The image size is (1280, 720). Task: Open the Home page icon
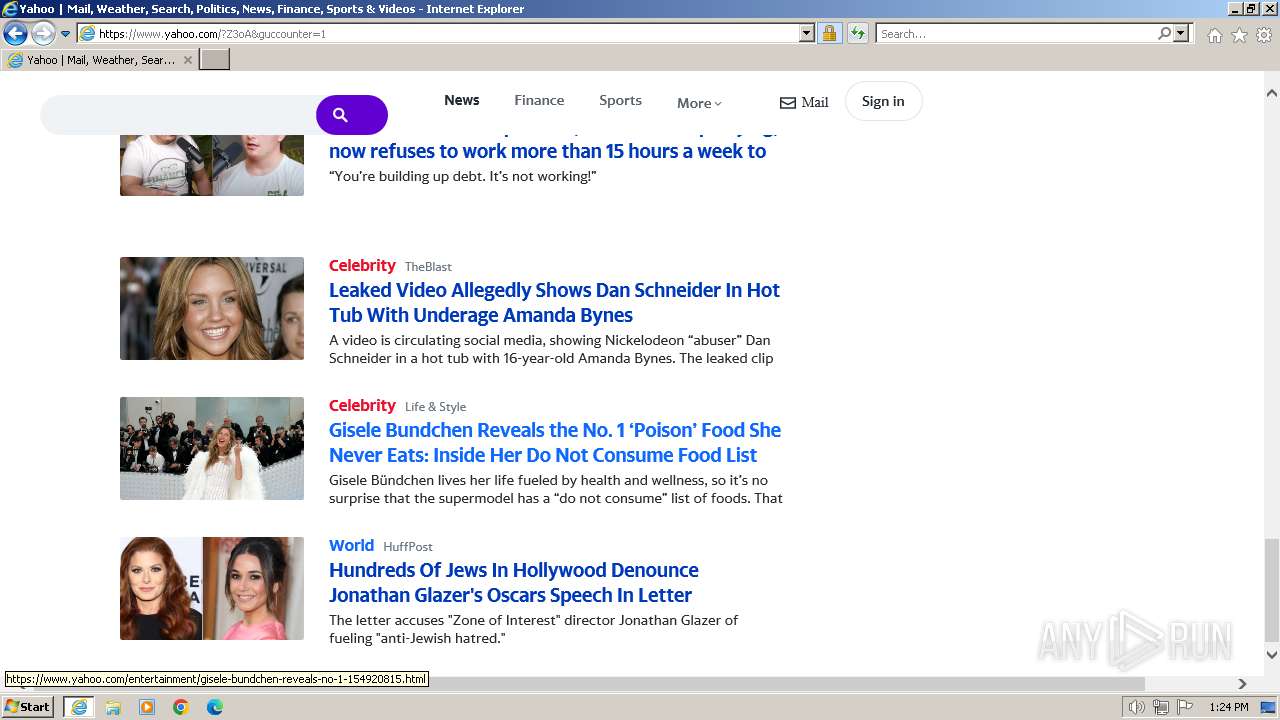coord(1214,35)
